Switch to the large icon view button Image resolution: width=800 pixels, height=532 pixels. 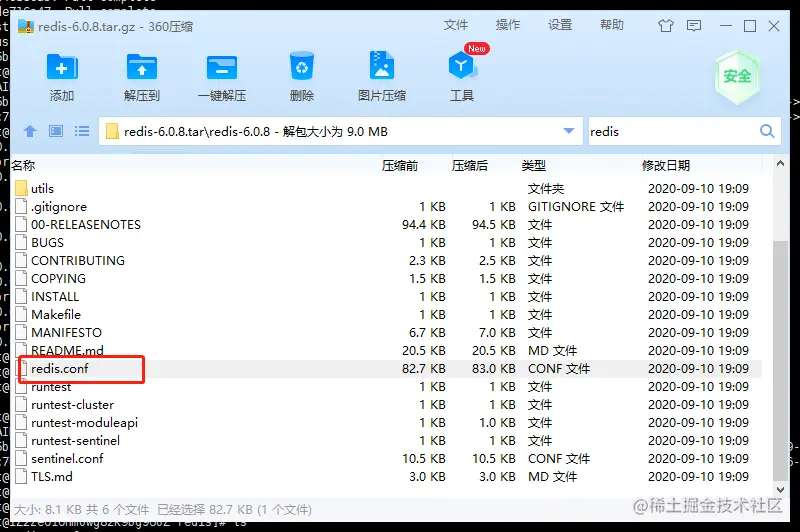click(56, 132)
